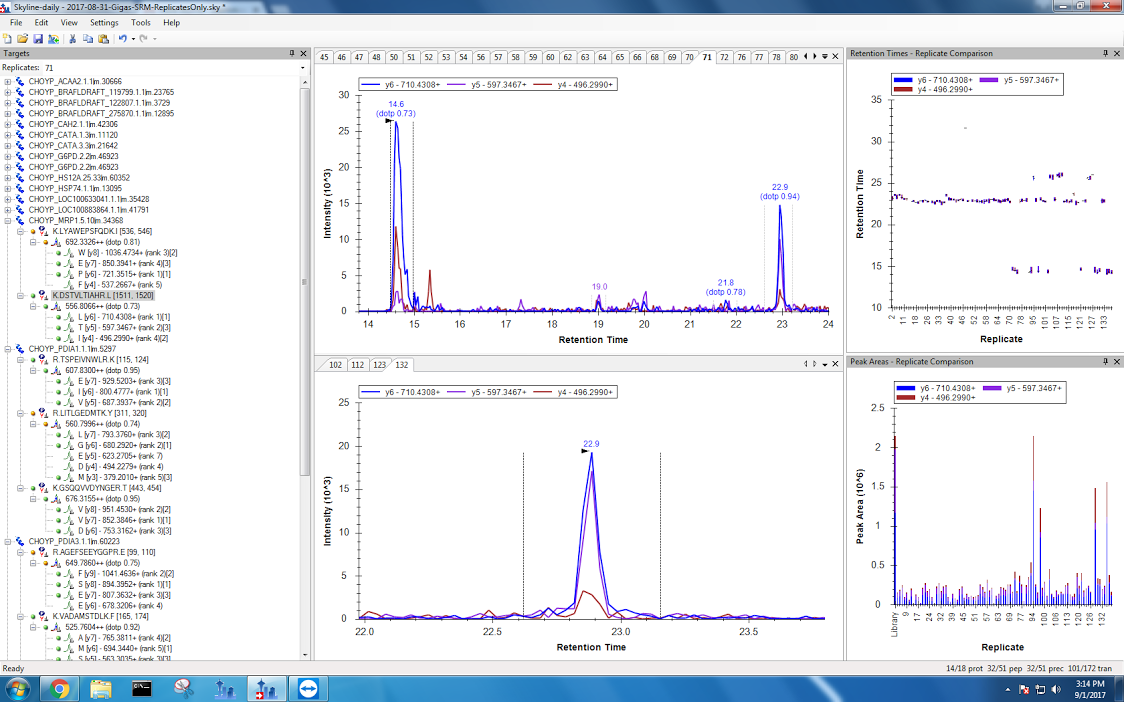Click the Cut scissors toolbar icon
1124x702 pixels.
pyautogui.click(x=72, y=38)
